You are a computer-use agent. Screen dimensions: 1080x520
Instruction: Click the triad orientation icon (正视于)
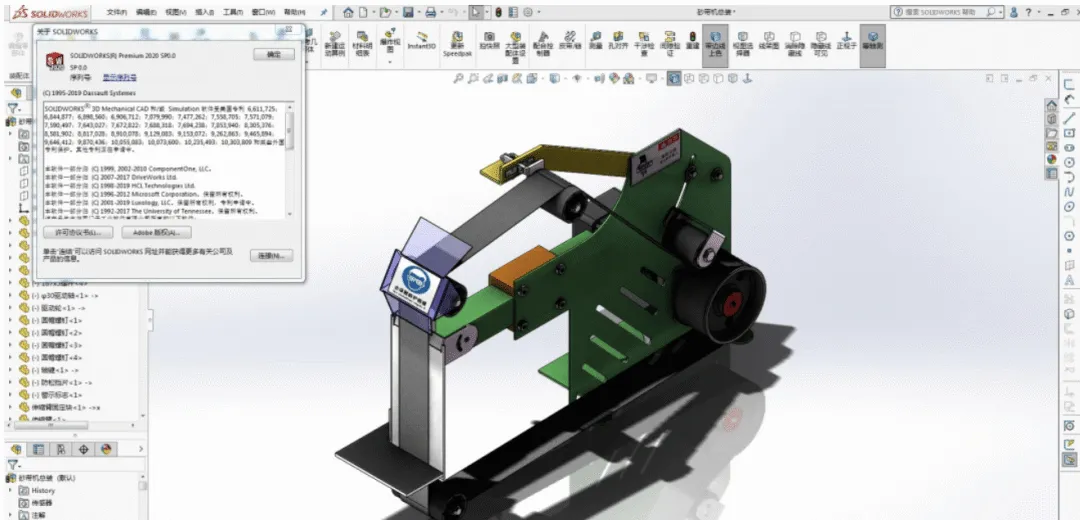(x=847, y=39)
